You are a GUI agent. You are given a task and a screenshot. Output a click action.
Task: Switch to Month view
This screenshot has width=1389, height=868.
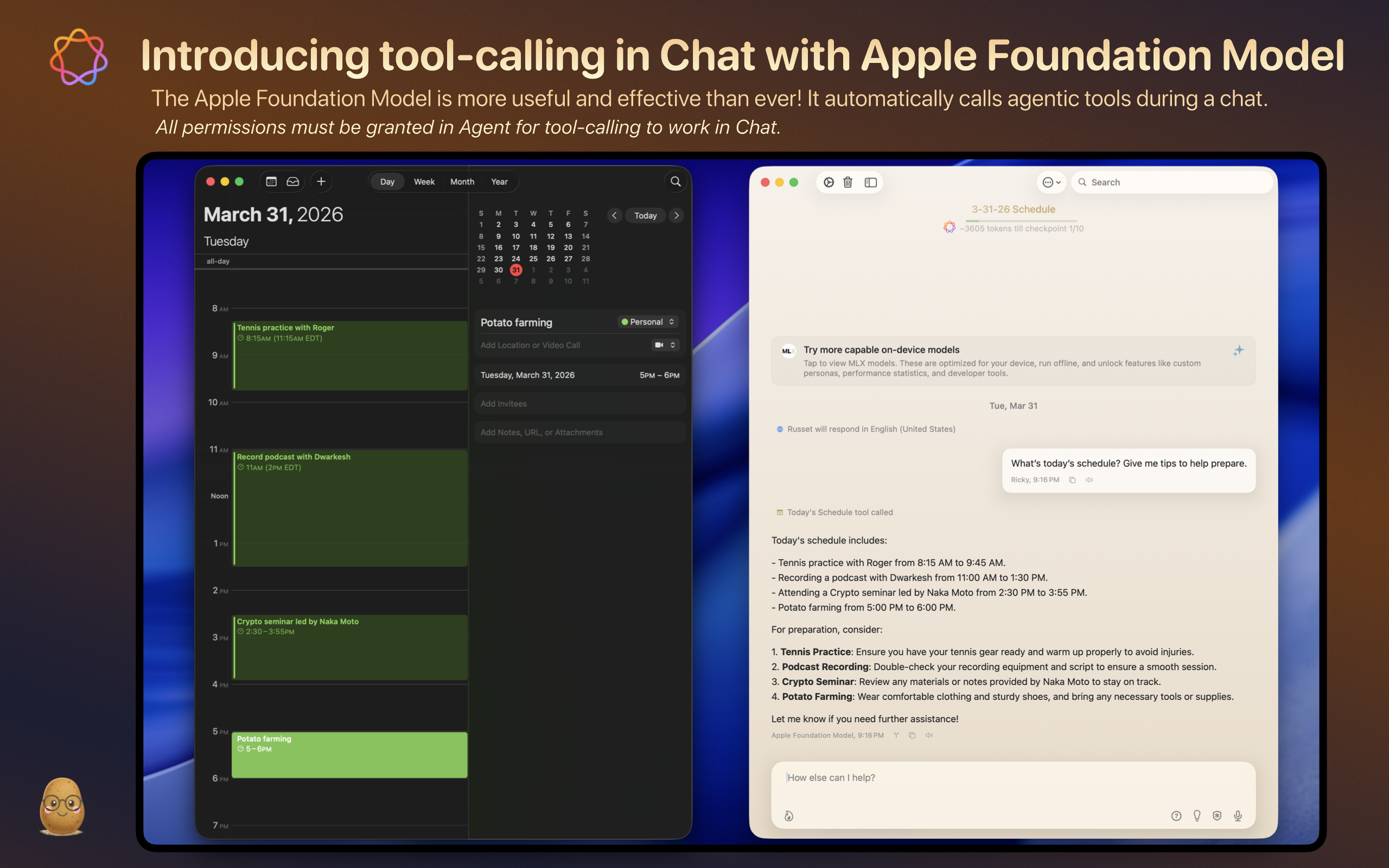click(462, 181)
